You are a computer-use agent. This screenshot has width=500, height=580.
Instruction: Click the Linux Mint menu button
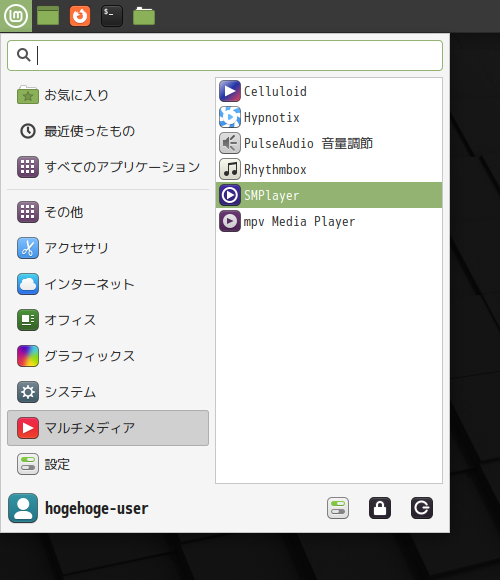[x=16, y=16]
